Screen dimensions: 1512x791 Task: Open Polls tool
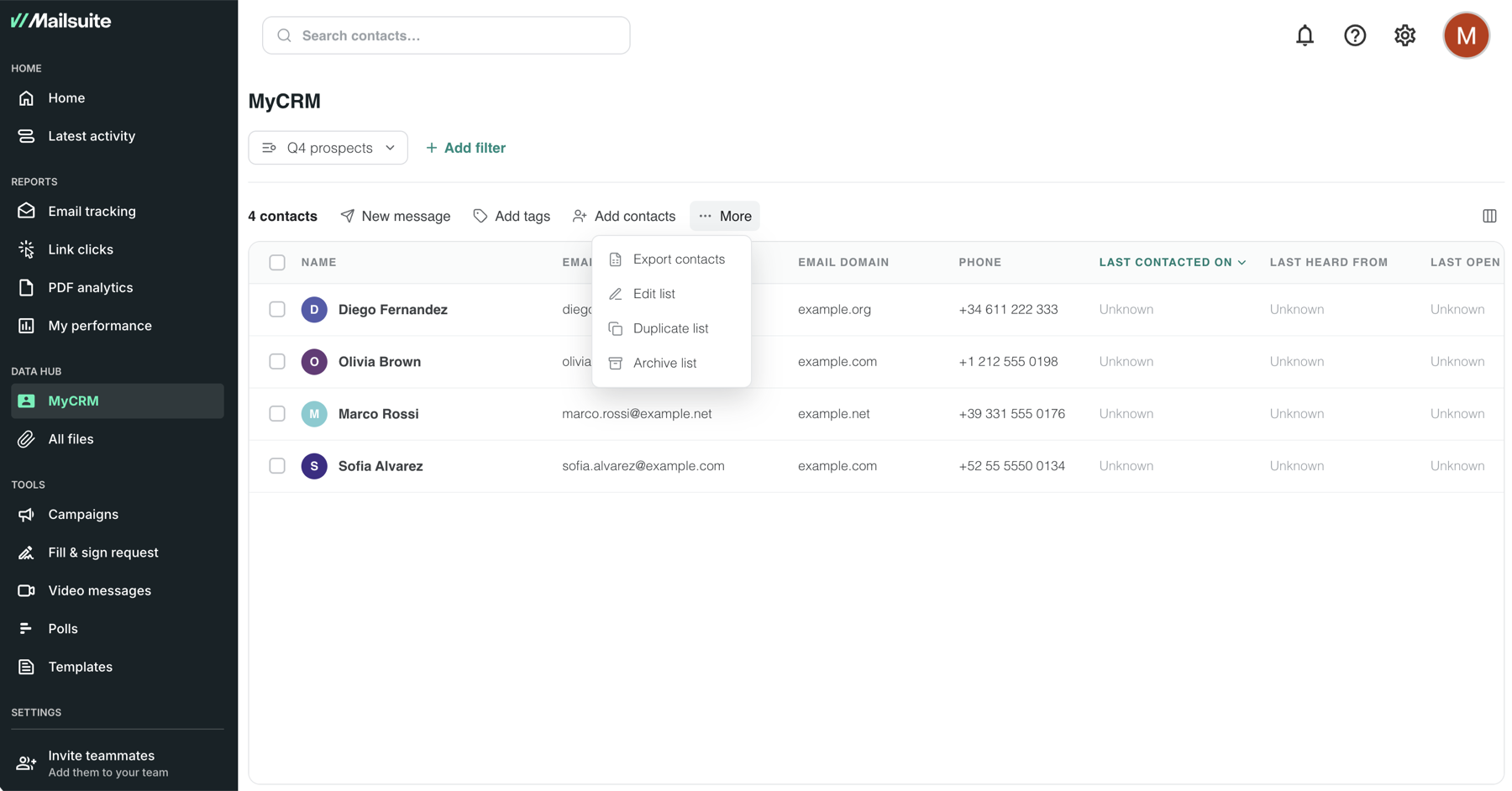click(x=118, y=629)
